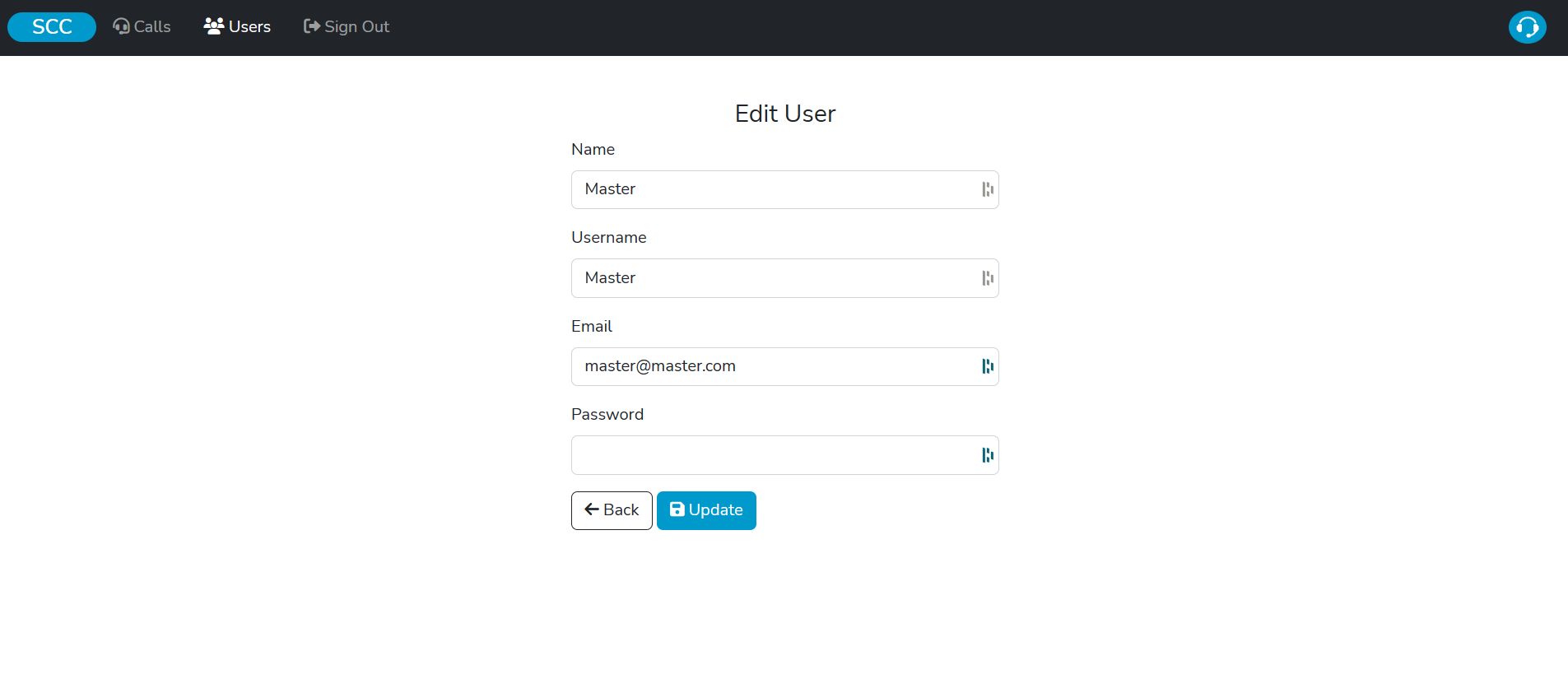Go to the Users section
The width and height of the screenshot is (1568, 693).
click(x=237, y=27)
